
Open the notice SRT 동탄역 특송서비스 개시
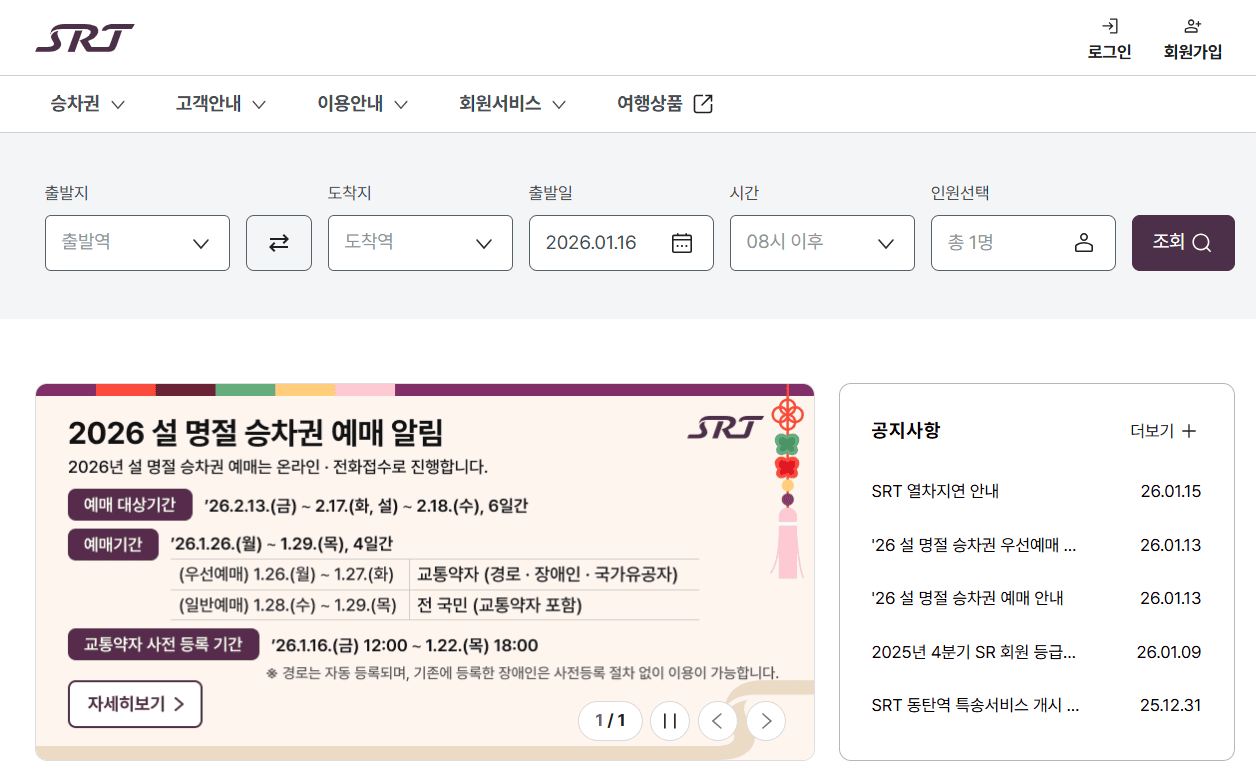point(975,705)
